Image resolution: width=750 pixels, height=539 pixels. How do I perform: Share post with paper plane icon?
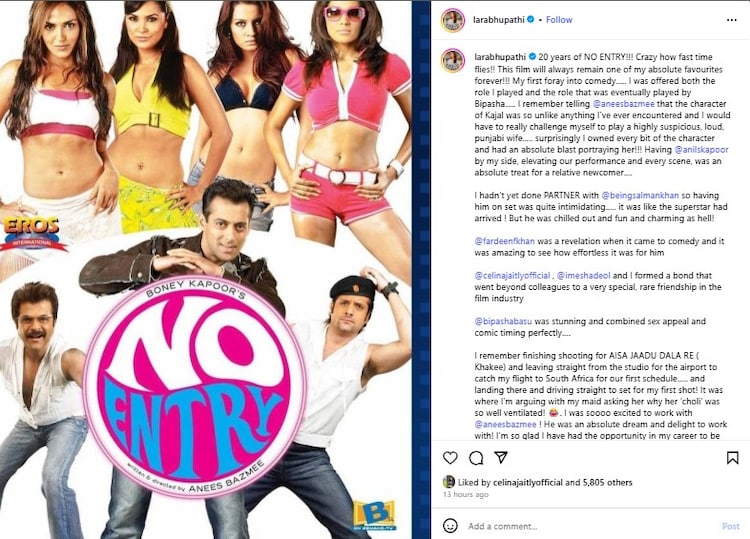[501, 457]
